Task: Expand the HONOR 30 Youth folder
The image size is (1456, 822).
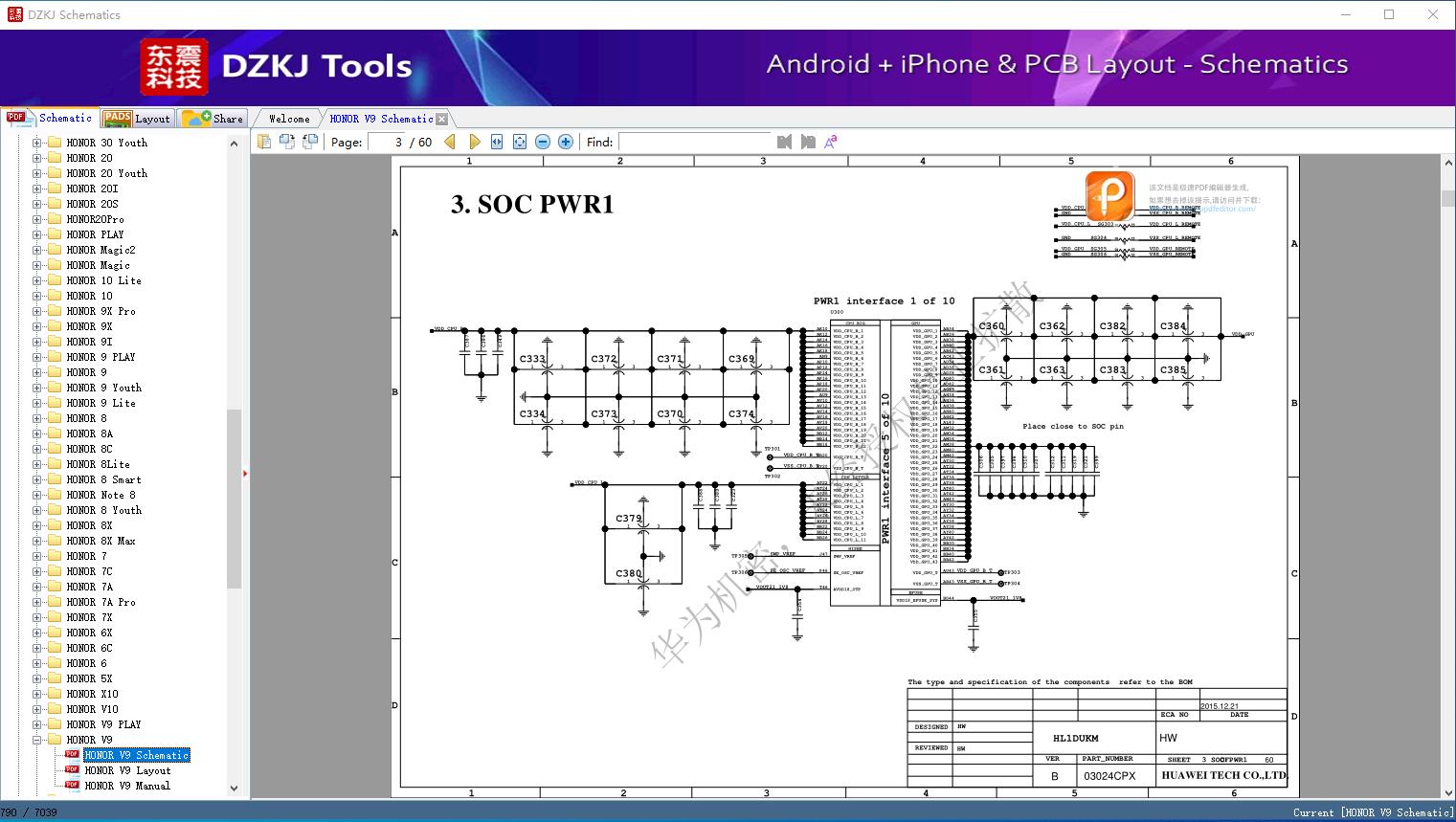Action: coord(36,143)
